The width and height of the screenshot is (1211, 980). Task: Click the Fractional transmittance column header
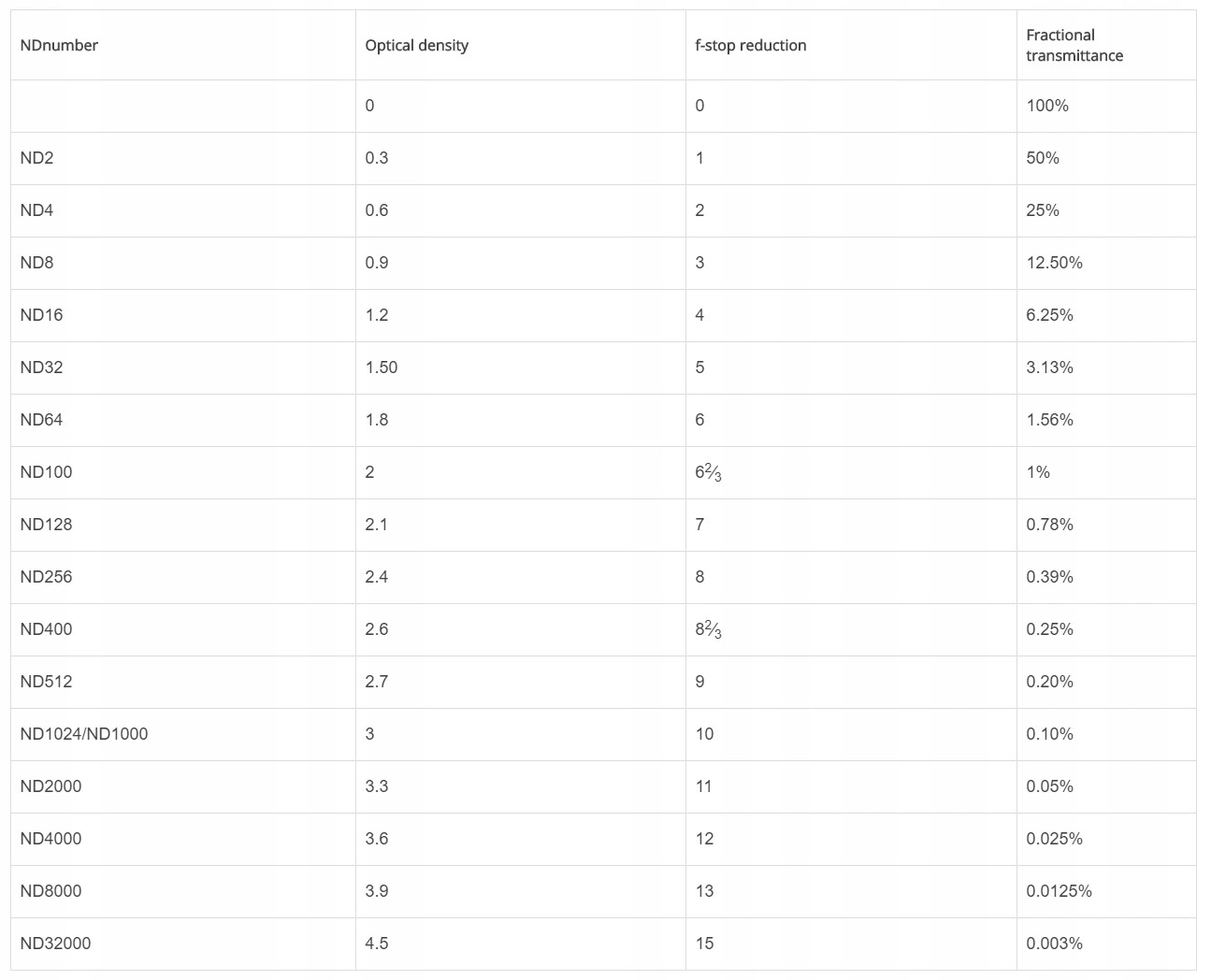point(1074,46)
